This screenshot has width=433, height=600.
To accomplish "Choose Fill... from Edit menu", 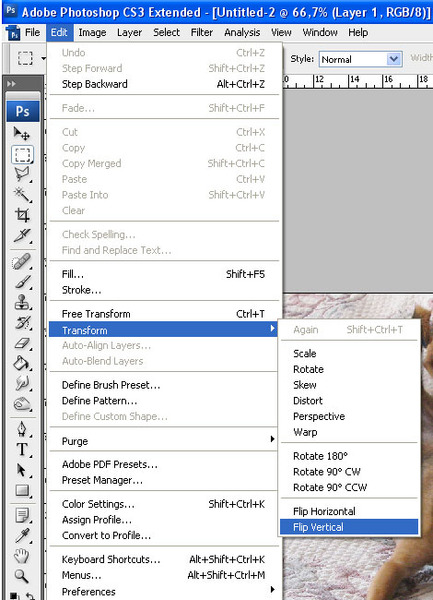I will point(164,274).
